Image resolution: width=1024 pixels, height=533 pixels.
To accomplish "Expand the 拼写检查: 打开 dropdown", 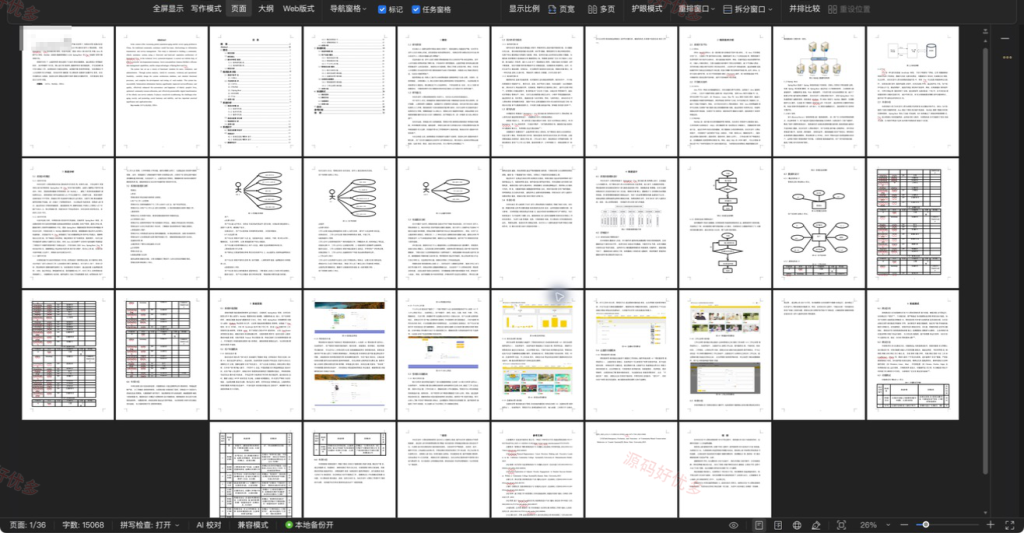I will [x=150, y=525].
